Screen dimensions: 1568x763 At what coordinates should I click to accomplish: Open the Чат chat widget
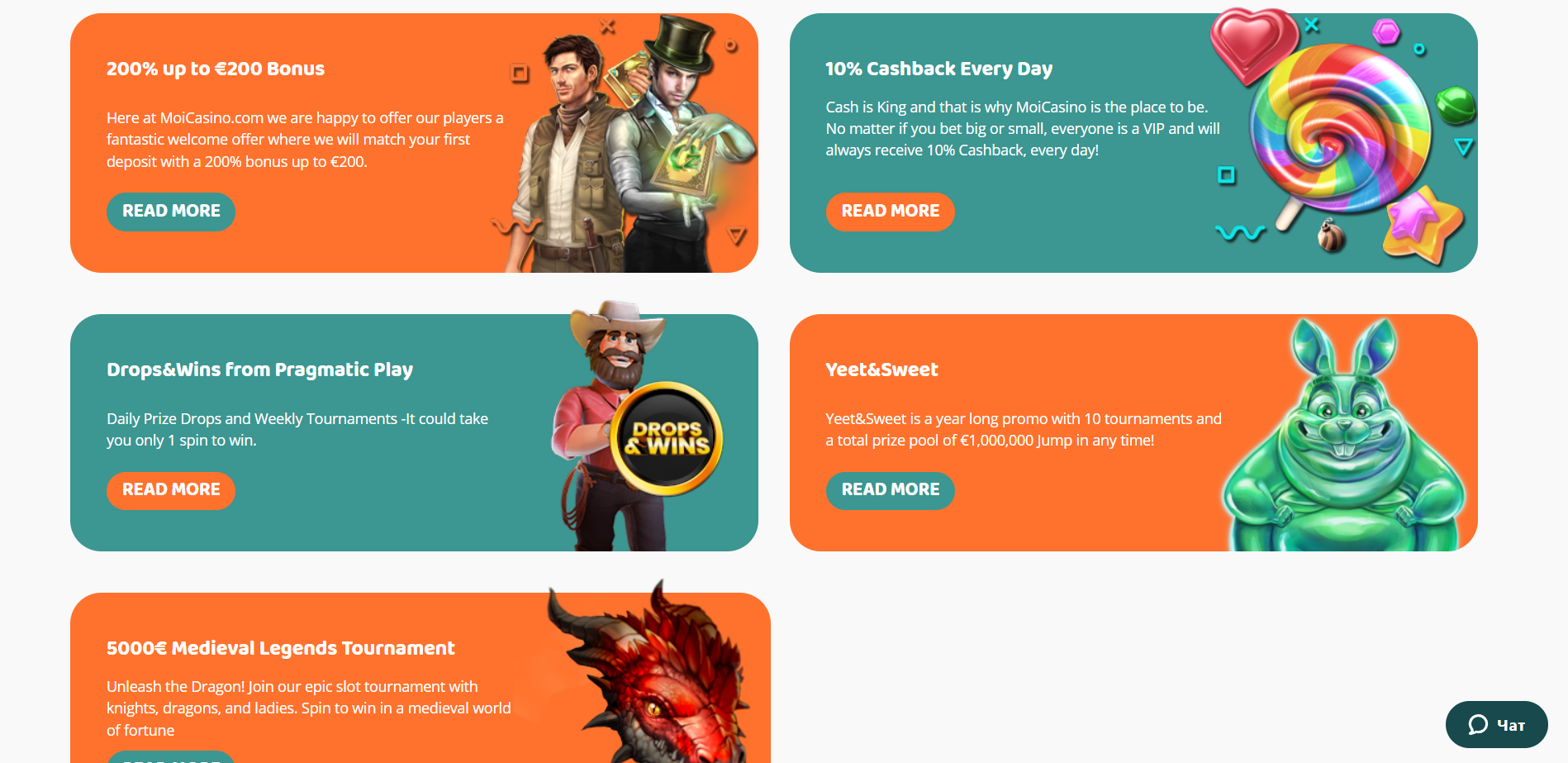tap(1496, 725)
